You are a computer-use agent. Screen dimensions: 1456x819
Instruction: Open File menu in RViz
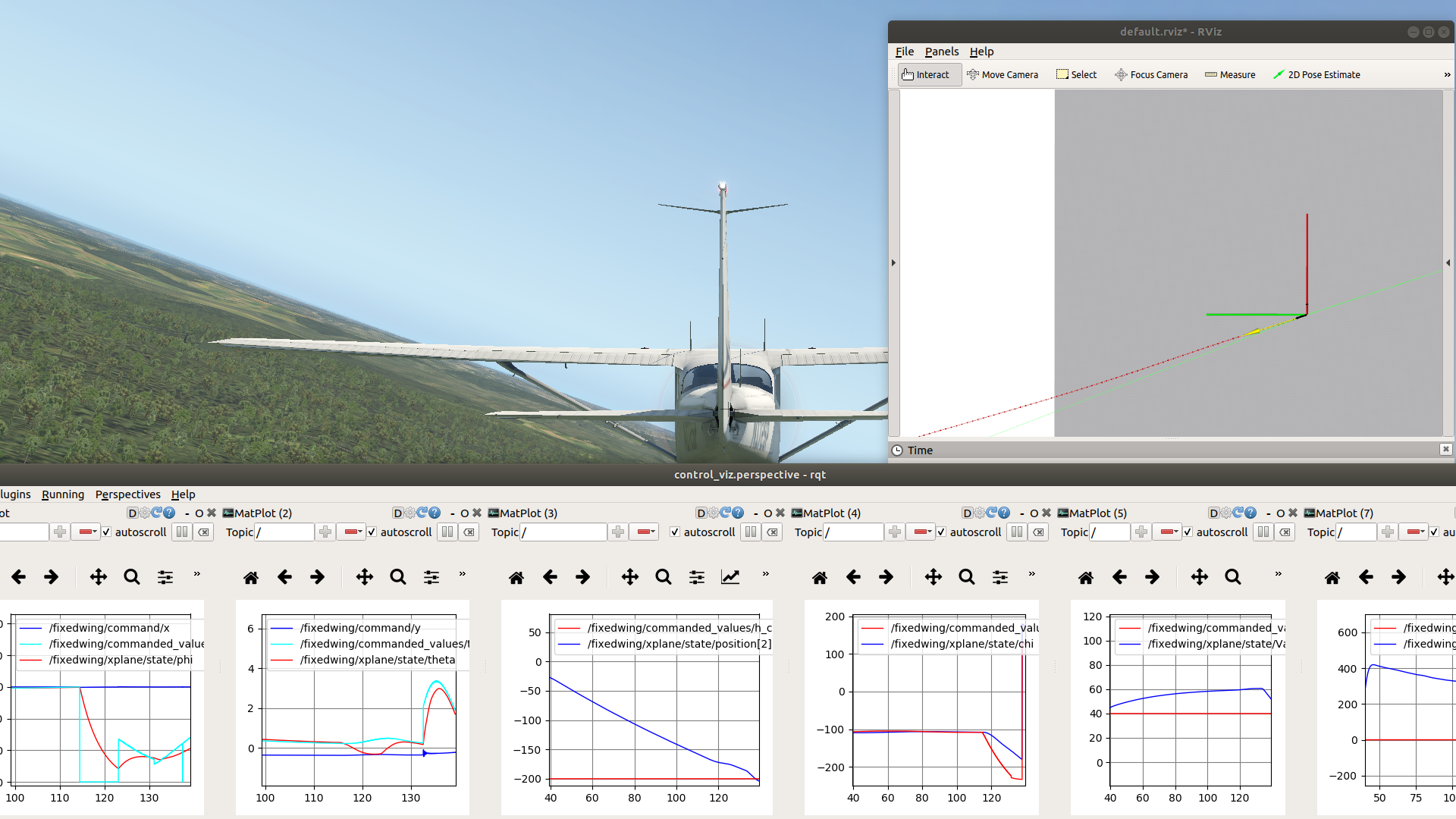coord(905,52)
